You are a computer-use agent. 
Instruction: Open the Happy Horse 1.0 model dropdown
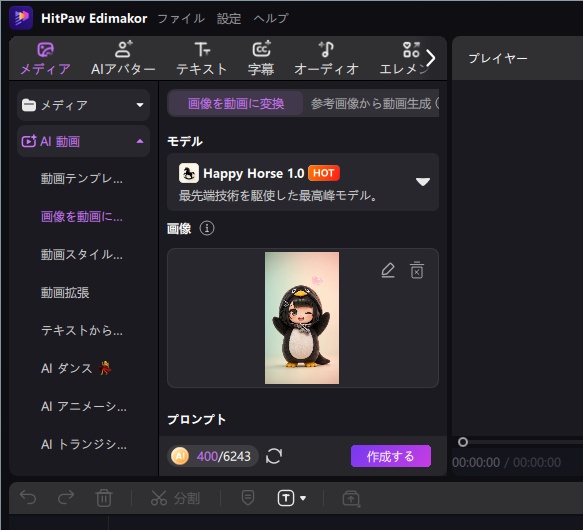(x=303, y=182)
